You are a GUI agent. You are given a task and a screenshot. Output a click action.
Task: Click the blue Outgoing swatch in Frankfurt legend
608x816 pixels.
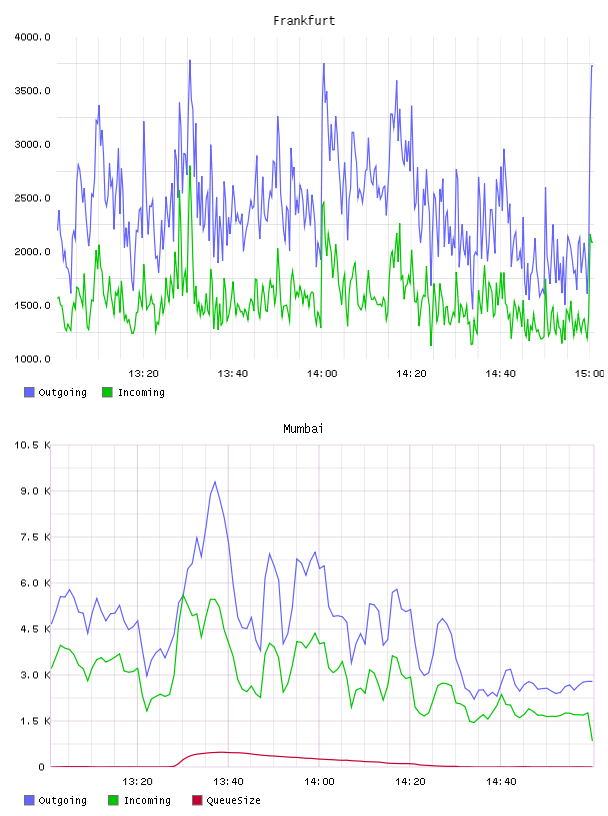coord(29,392)
